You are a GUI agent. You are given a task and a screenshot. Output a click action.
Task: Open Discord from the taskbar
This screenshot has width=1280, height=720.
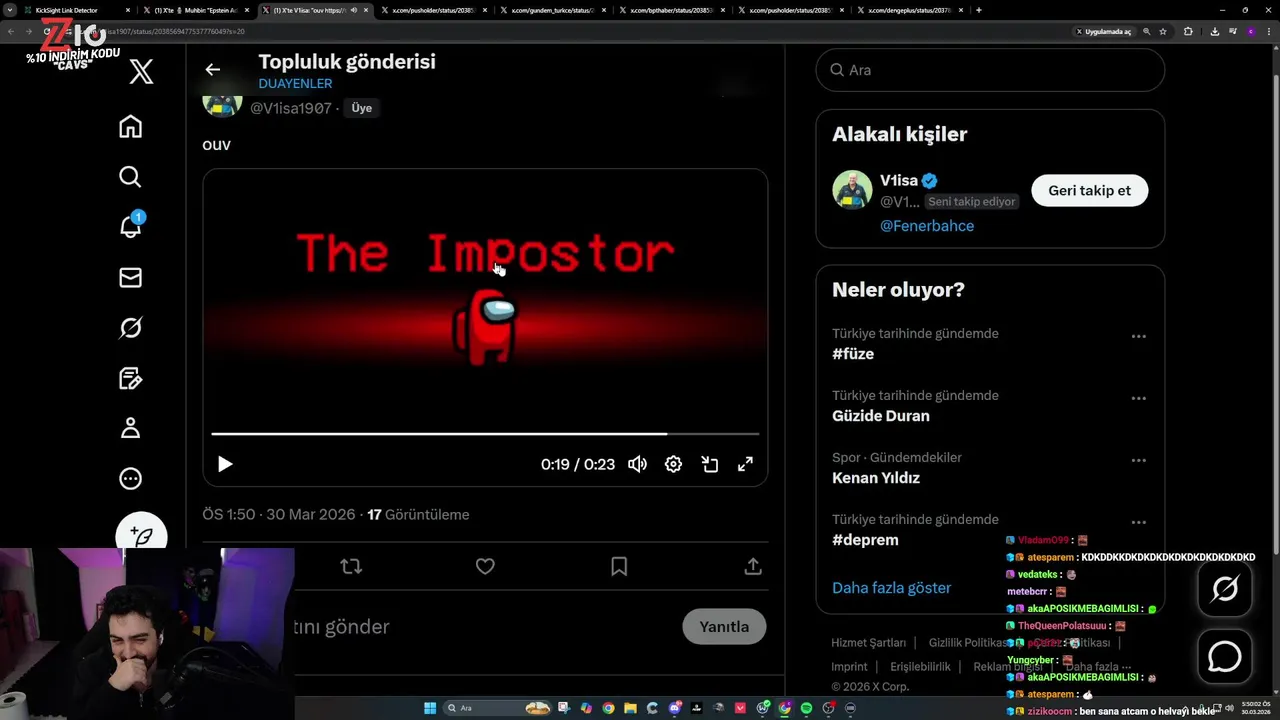click(675, 708)
